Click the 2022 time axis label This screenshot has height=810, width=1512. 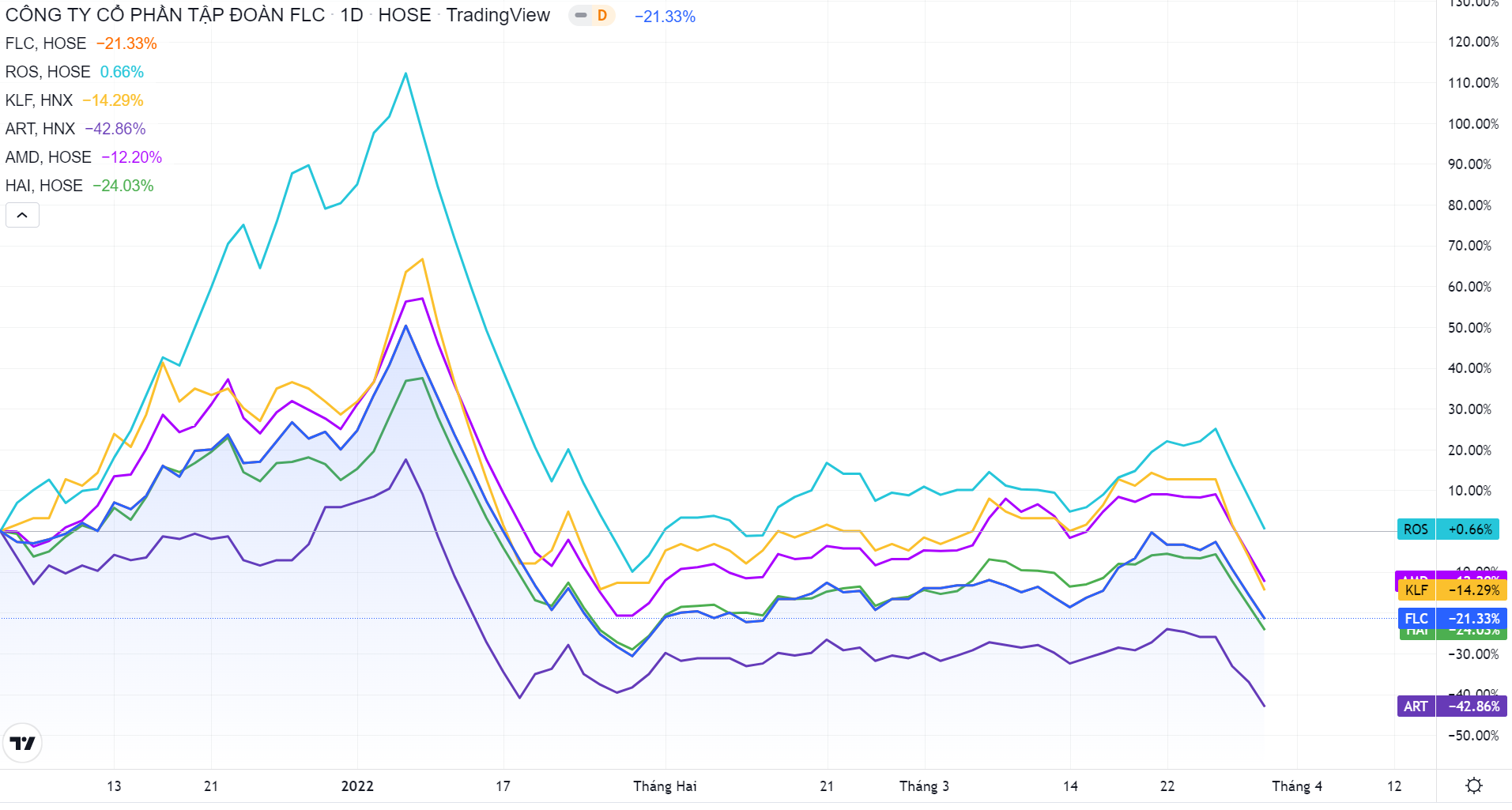click(x=357, y=786)
